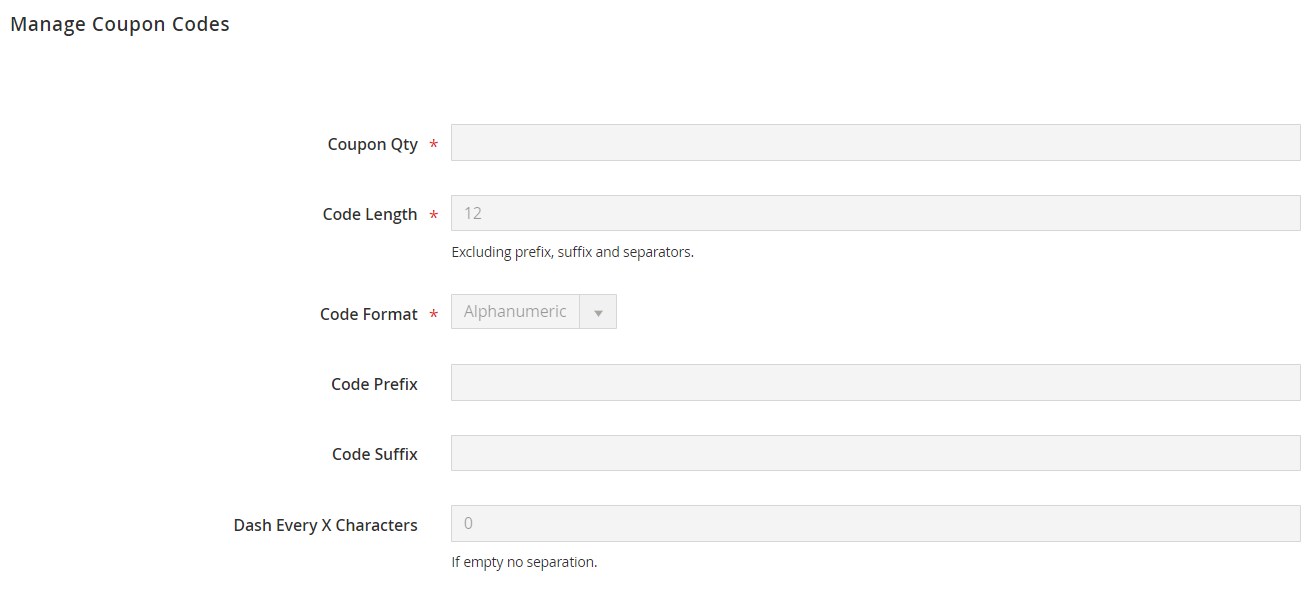Click the required asterisk next to Code Length
1314x592 pixels.
433,216
